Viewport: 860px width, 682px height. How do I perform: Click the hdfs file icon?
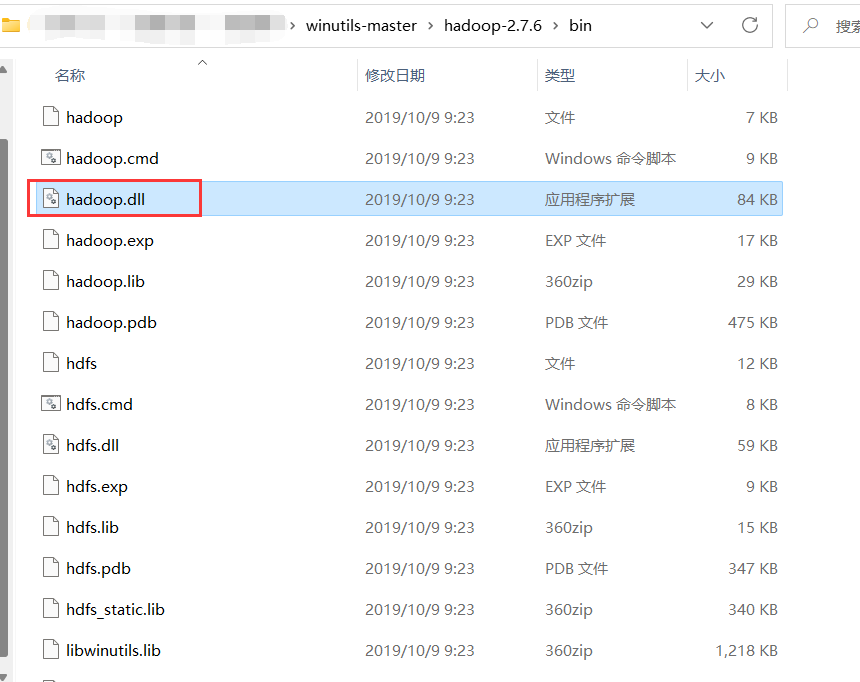click(x=51, y=363)
